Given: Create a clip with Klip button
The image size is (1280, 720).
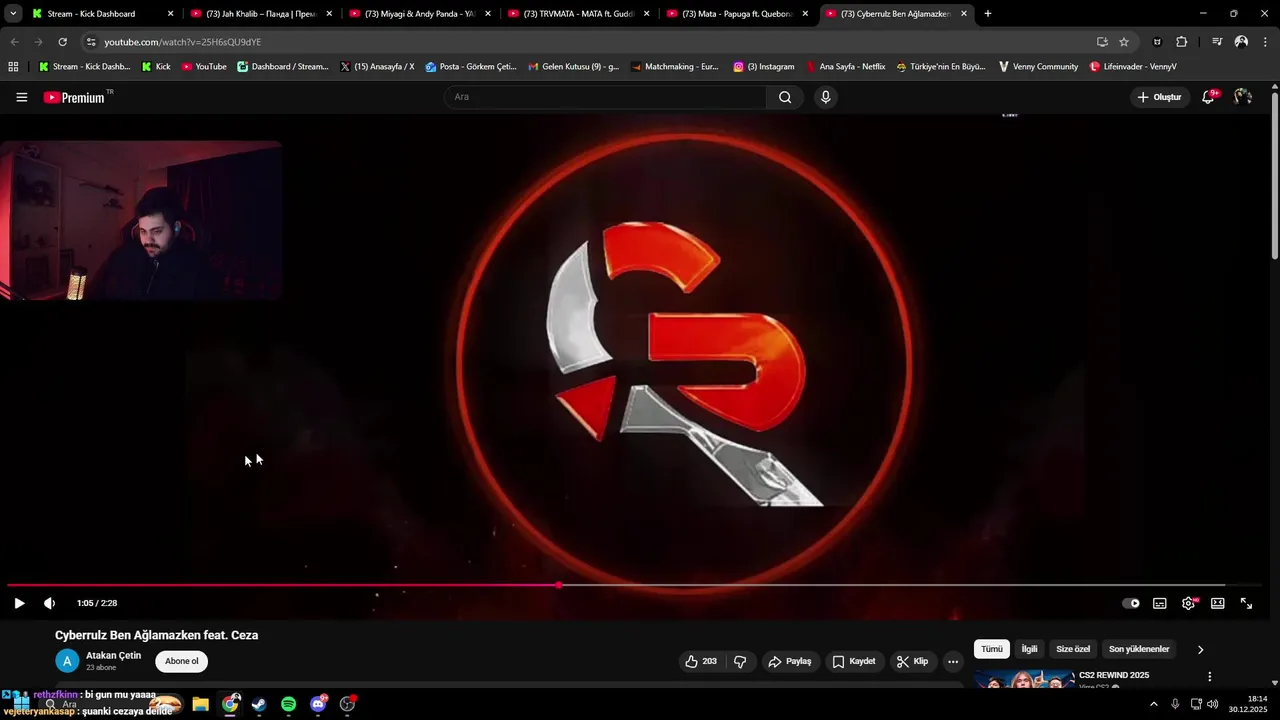Looking at the screenshot, I should tap(912, 661).
